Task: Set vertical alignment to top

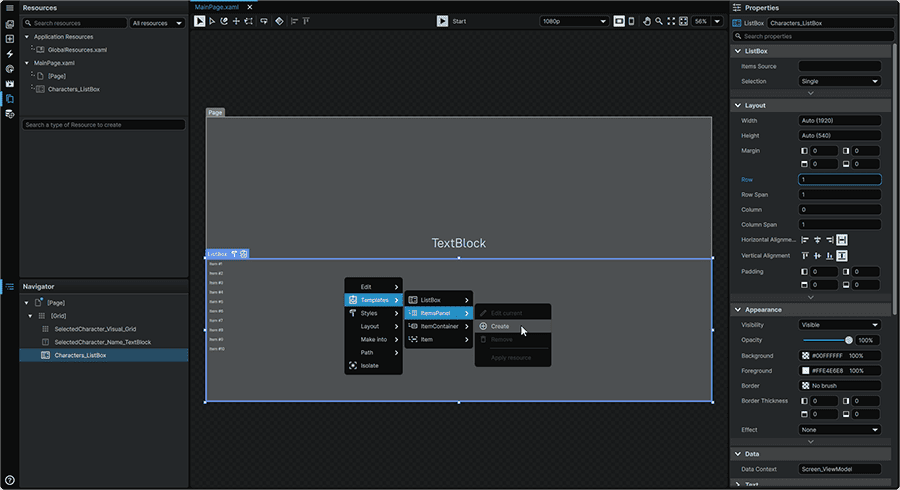Action: tap(805, 256)
